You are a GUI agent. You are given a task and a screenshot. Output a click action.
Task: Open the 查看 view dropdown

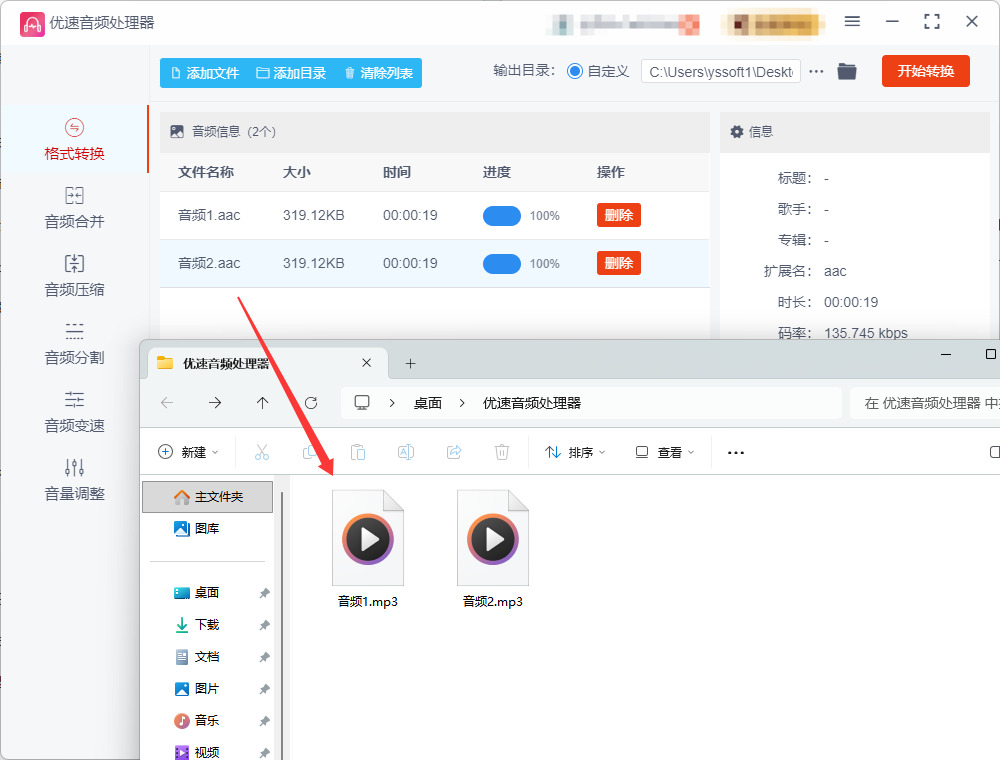tap(665, 452)
